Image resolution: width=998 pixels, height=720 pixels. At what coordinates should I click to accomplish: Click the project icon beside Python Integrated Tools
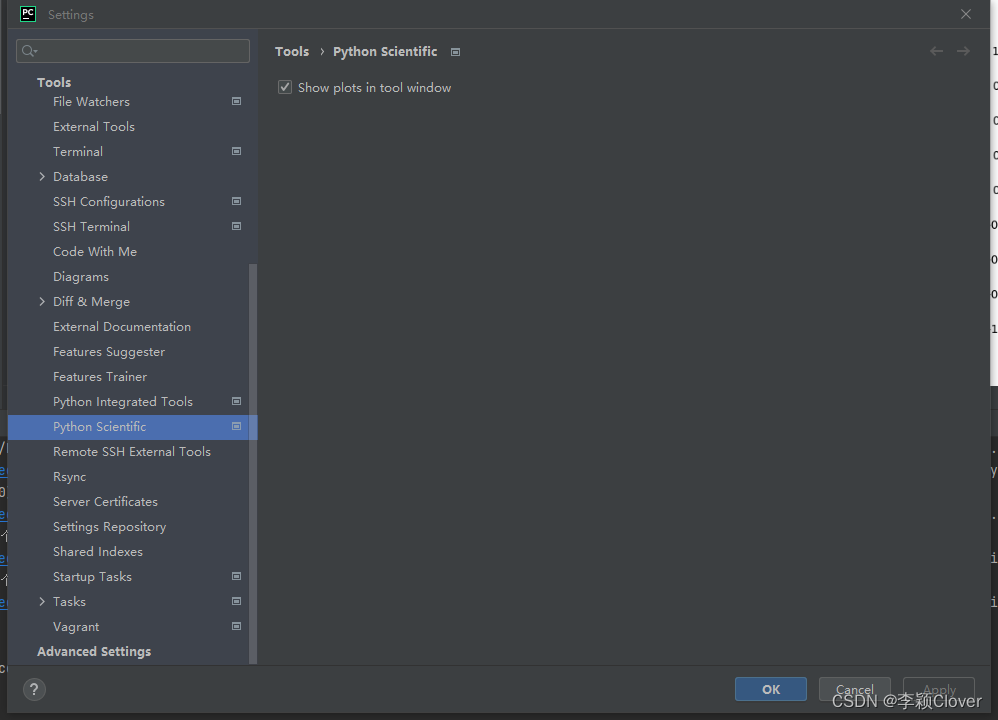(x=236, y=402)
